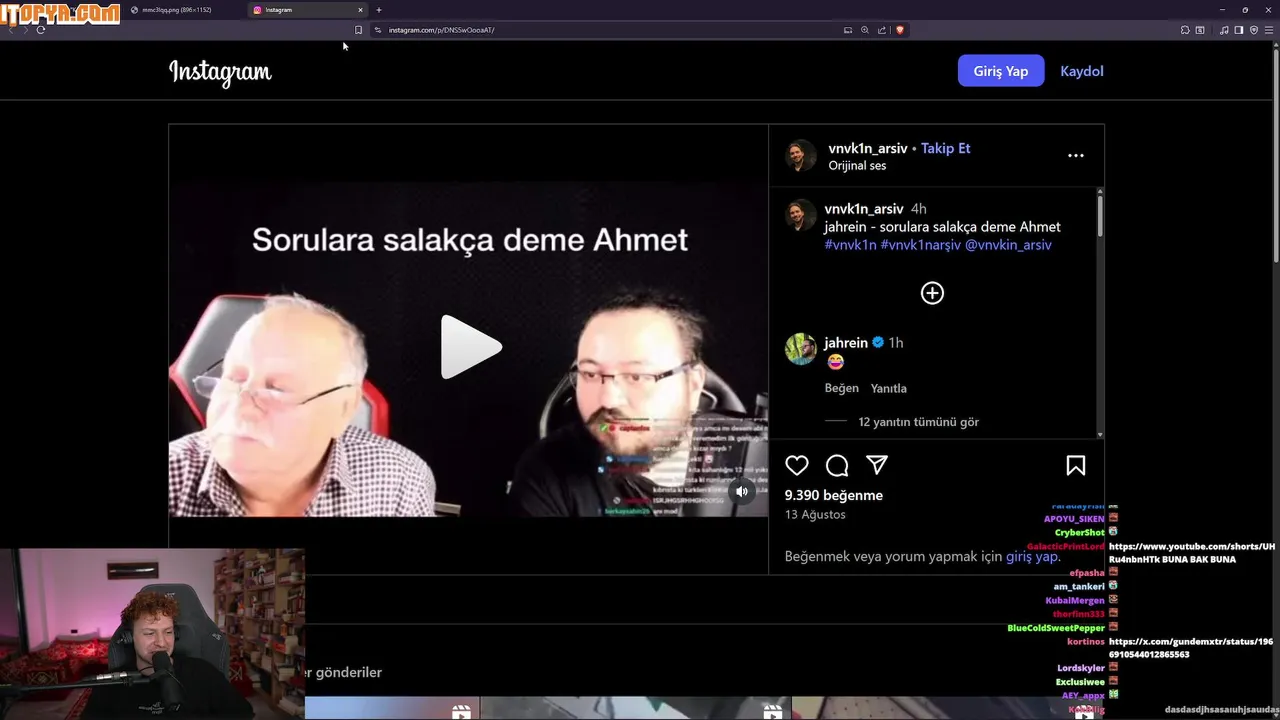The height and width of the screenshot is (720, 1280).
Task: Unmute the video with speaker icon
Action: click(x=742, y=491)
